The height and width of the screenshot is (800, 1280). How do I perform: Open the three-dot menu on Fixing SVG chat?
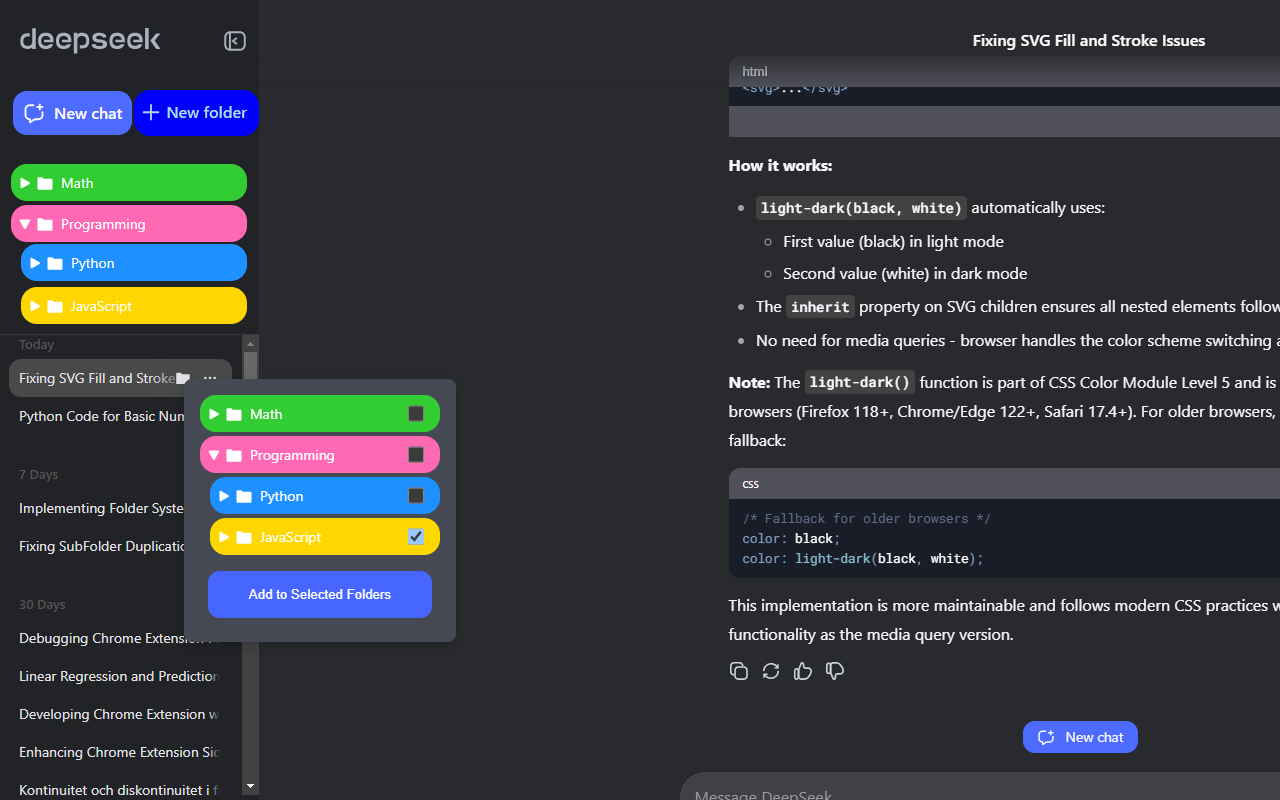pos(210,378)
